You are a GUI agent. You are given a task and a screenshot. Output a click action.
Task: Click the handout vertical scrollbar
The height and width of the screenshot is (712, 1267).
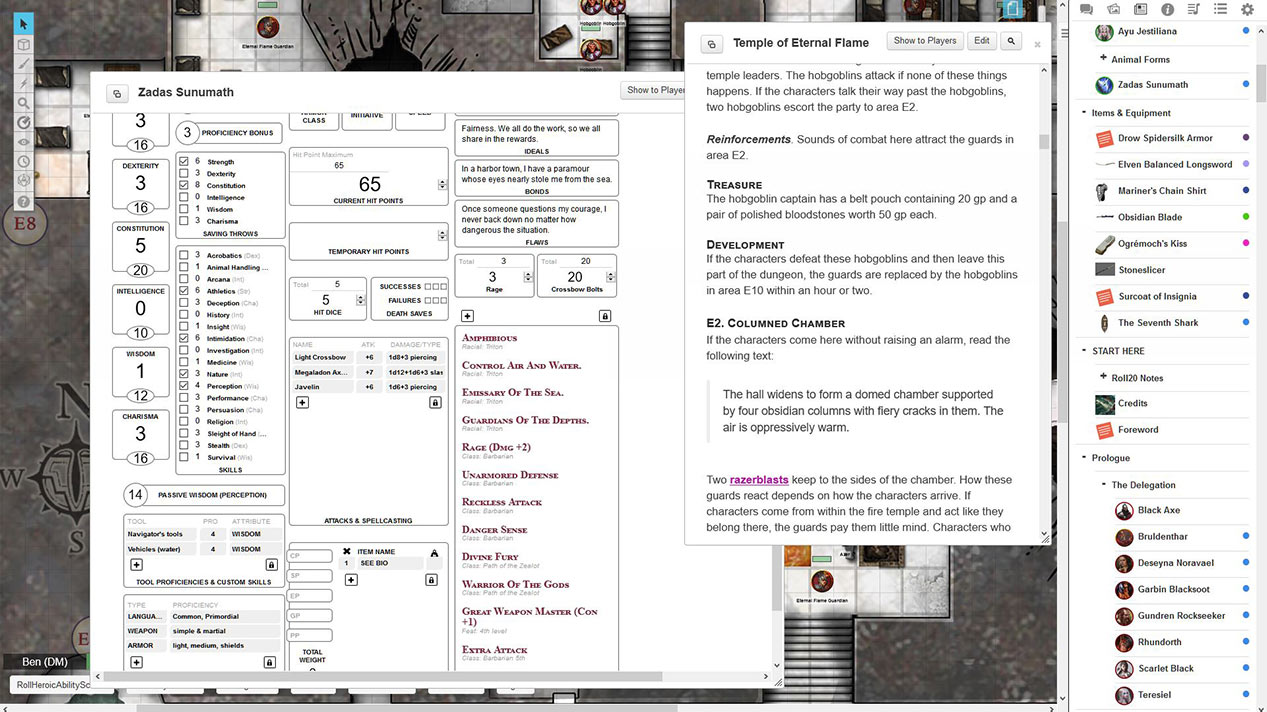tap(1045, 142)
